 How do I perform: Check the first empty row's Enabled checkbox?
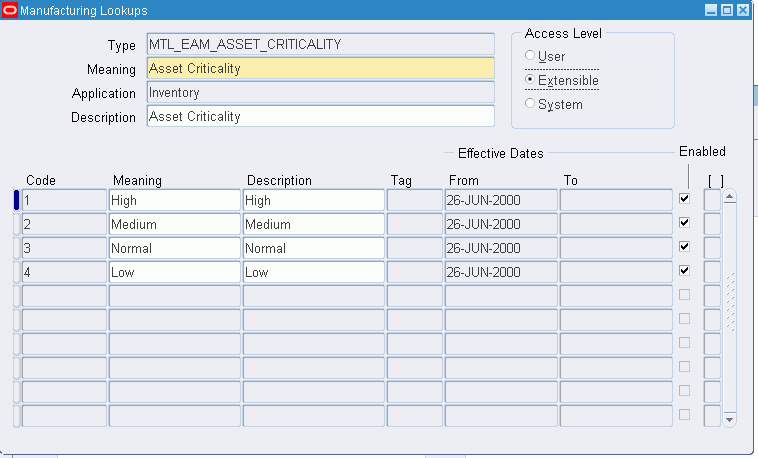[684, 295]
